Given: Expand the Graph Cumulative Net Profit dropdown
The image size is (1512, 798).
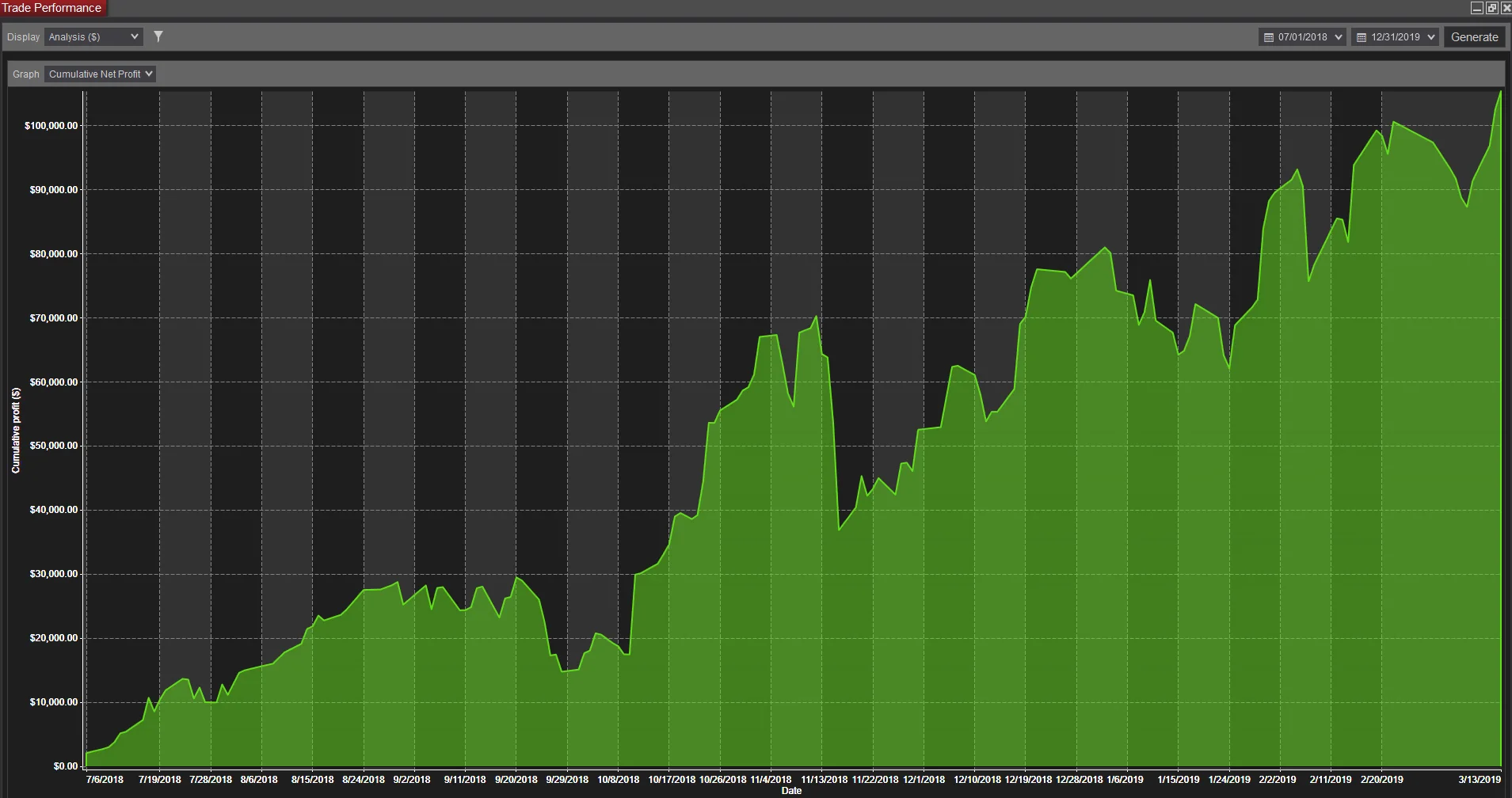Looking at the screenshot, I should pos(100,74).
